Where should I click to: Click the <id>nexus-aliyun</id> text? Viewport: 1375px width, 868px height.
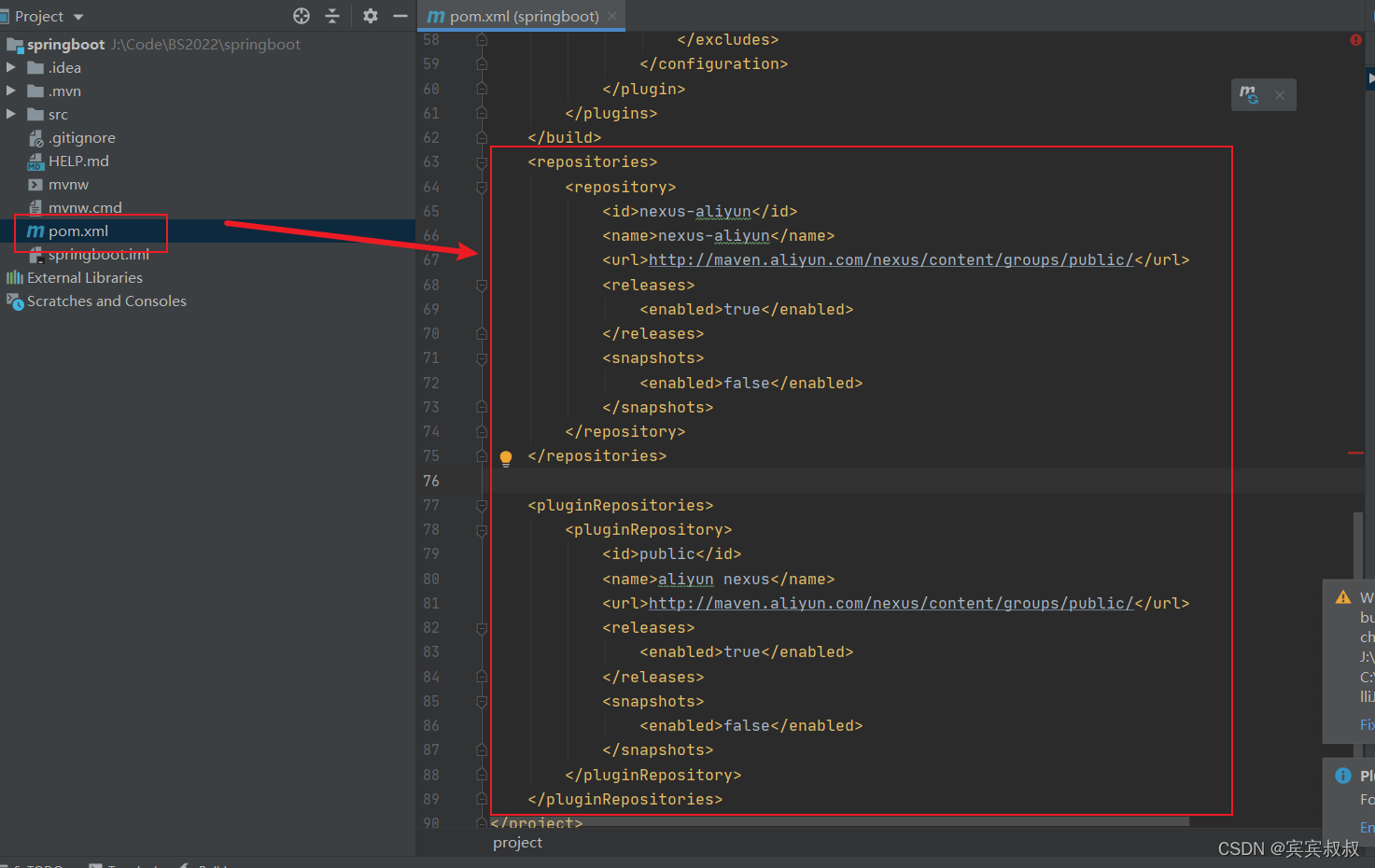(699, 211)
